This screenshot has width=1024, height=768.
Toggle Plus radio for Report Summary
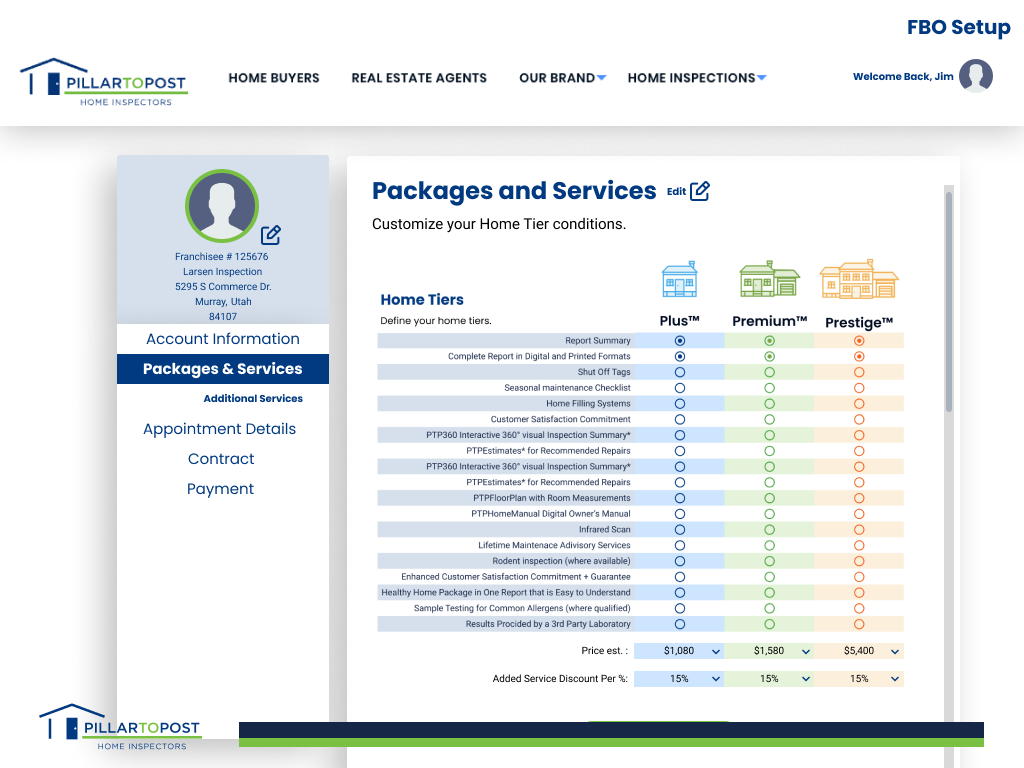(x=680, y=341)
